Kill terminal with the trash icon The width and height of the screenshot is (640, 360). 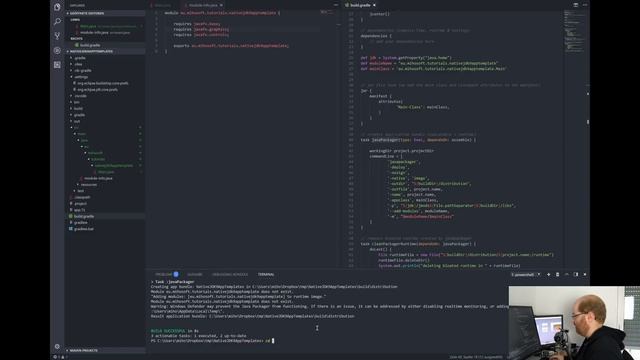(x=558, y=274)
